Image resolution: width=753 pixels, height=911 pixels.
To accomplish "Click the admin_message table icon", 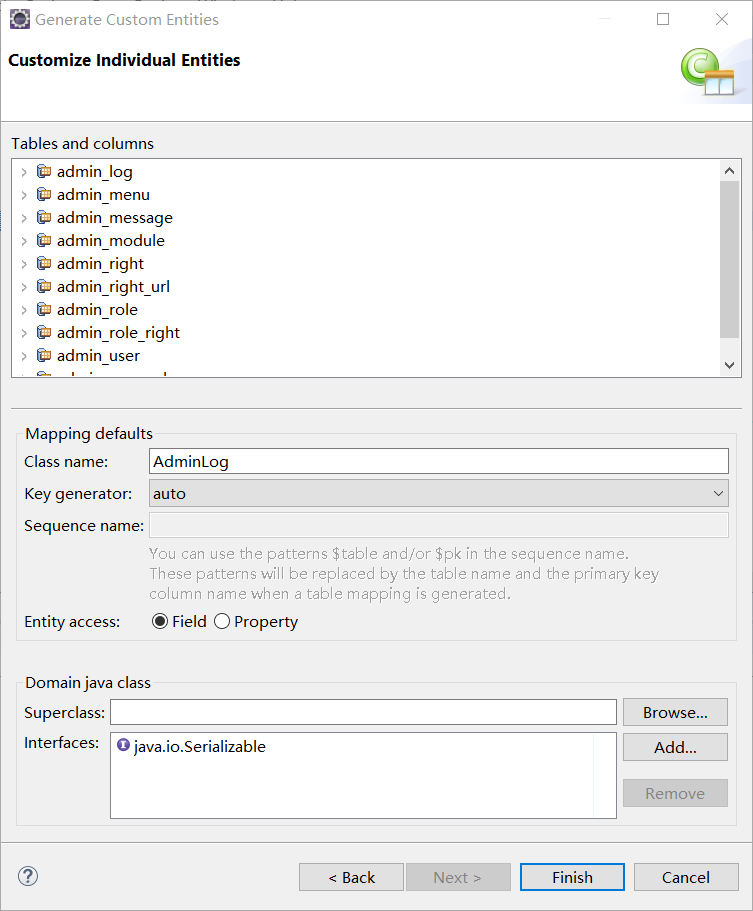I will (x=44, y=218).
